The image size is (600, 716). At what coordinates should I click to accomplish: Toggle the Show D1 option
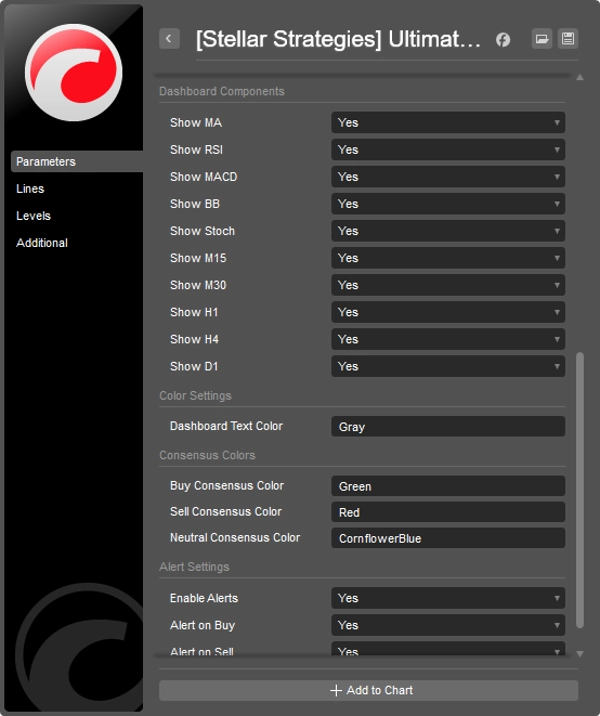447,366
